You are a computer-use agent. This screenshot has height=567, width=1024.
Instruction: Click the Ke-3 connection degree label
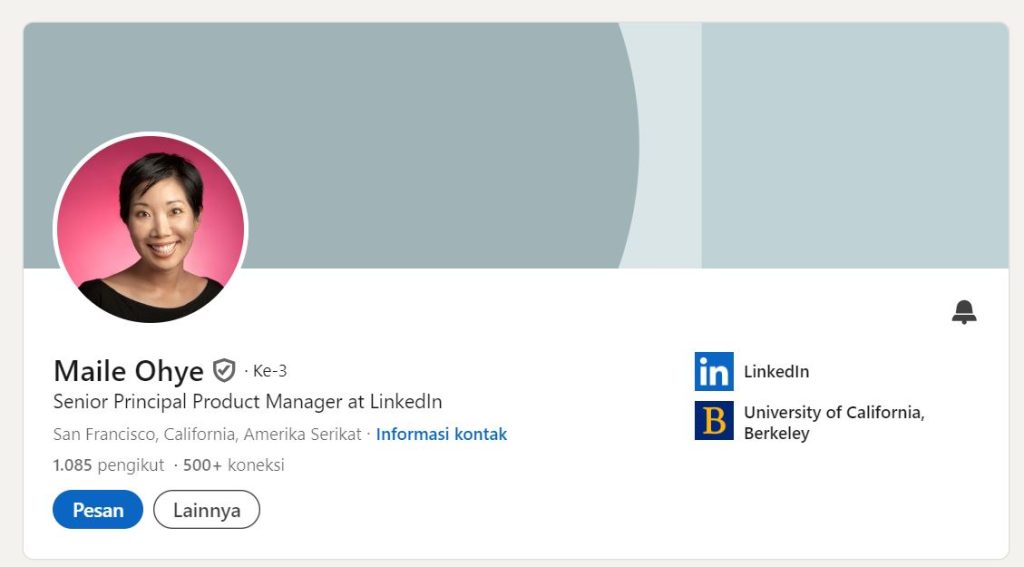tap(269, 371)
